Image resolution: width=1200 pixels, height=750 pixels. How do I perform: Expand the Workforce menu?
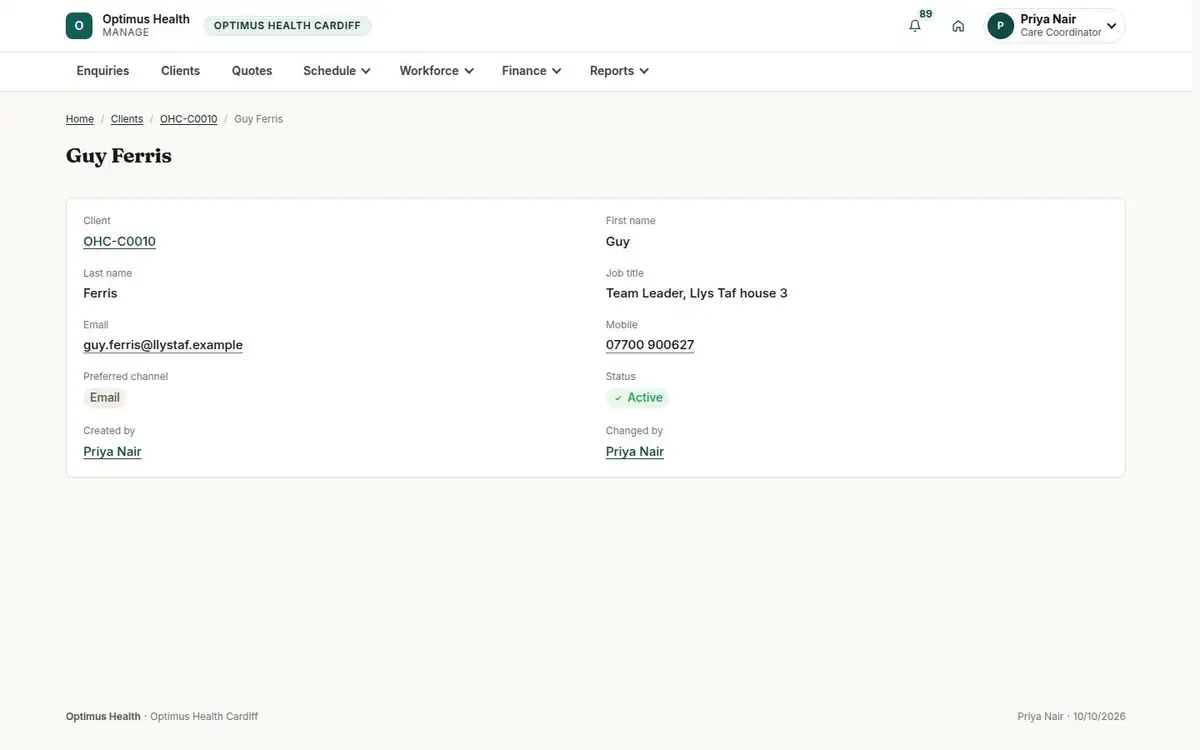[437, 71]
